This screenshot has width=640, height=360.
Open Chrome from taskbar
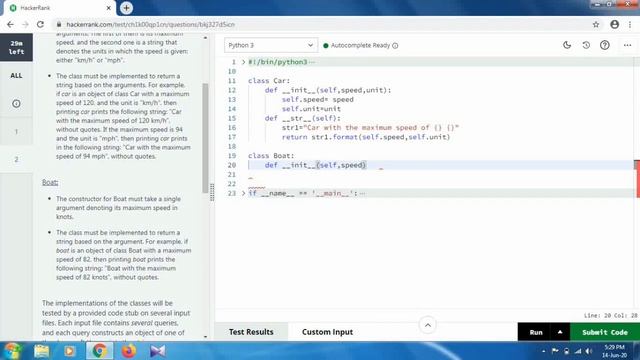(99, 351)
